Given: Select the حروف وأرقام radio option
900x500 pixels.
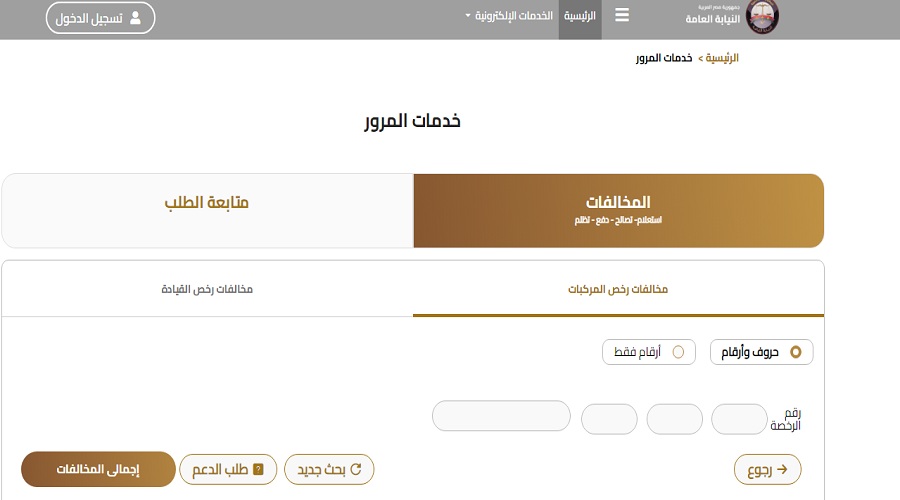Looking at the screenshot, I should click(796, 352).
